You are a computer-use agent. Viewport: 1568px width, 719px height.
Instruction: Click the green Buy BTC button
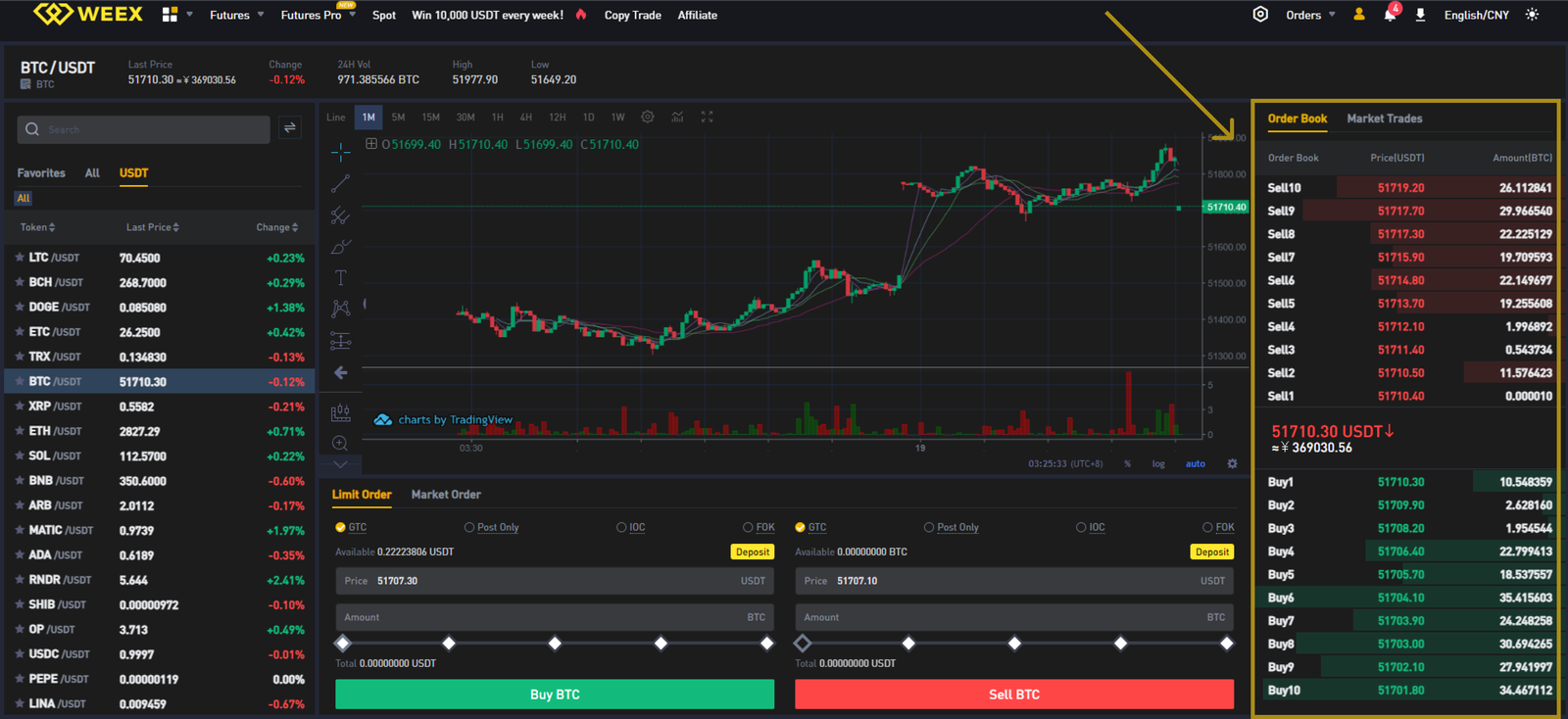pos(555,695)
